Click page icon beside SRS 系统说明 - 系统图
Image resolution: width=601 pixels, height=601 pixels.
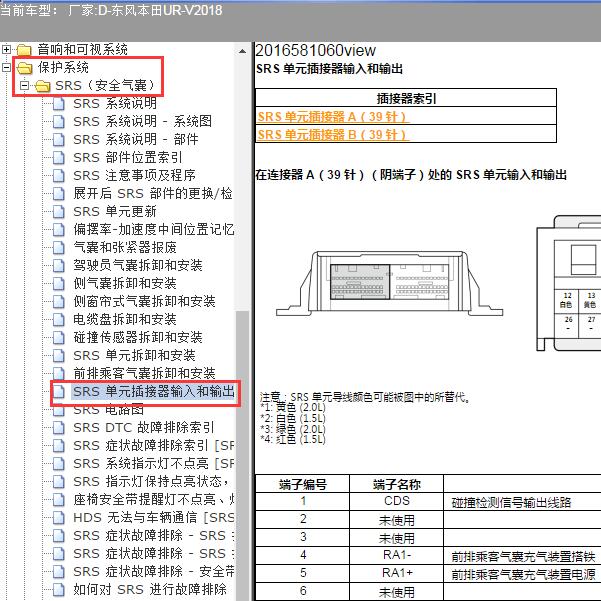(59, 122)
